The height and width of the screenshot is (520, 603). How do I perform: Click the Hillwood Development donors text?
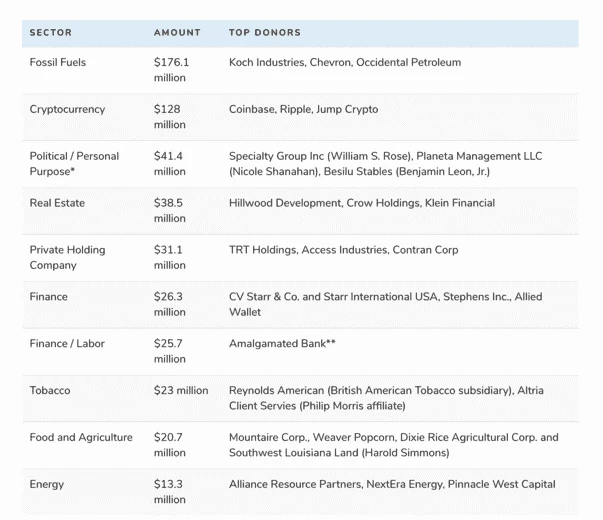click(362, 203)
